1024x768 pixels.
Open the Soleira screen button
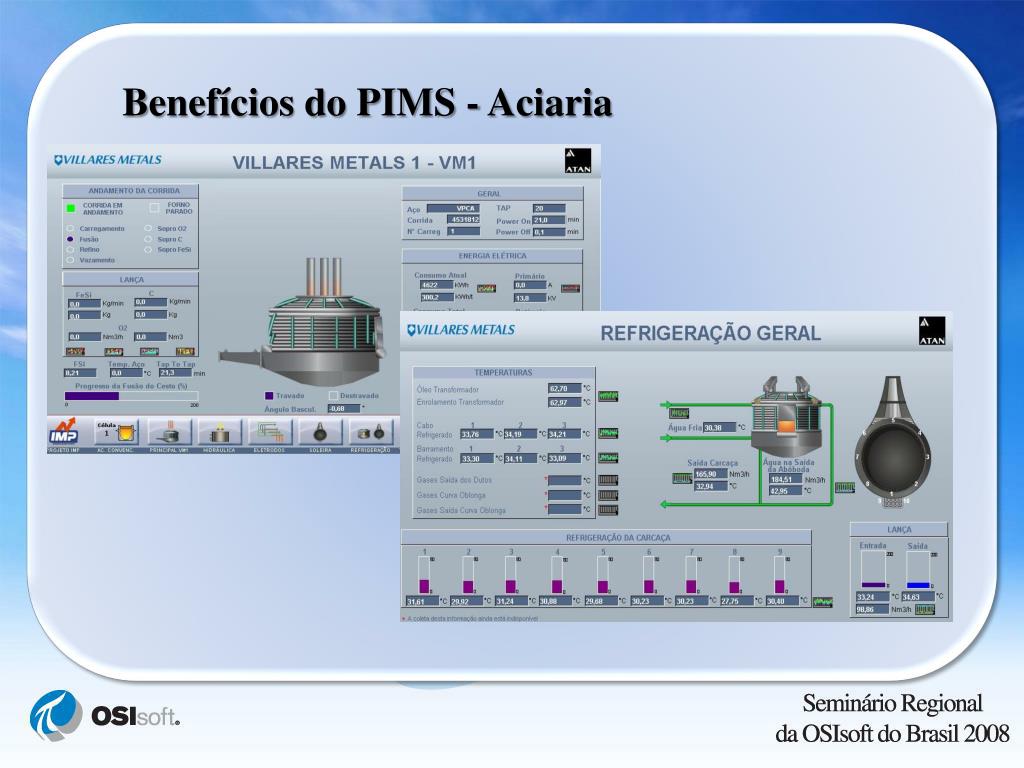coord(321,432)
